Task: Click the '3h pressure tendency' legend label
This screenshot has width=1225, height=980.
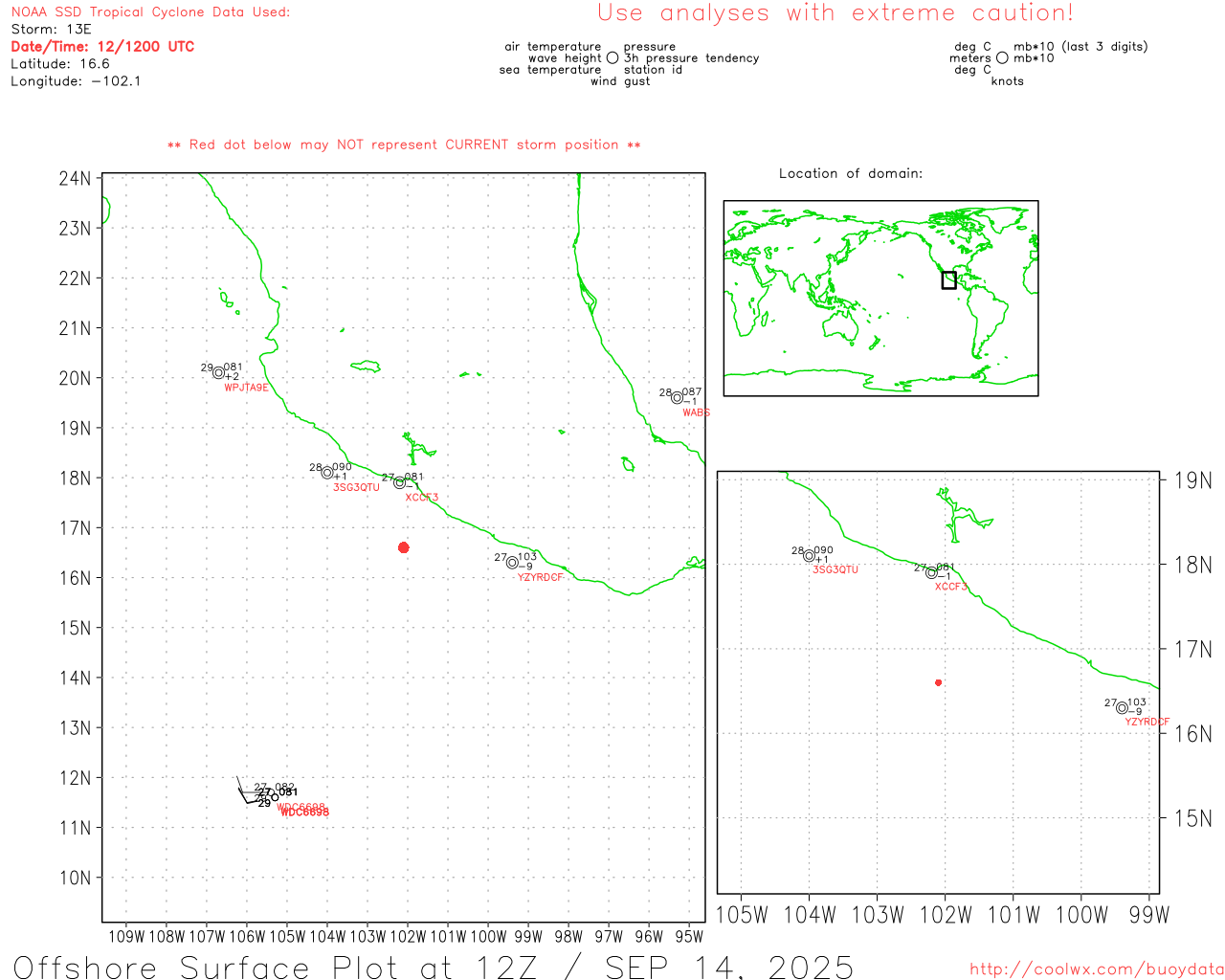Action: [x=691, y=58]
